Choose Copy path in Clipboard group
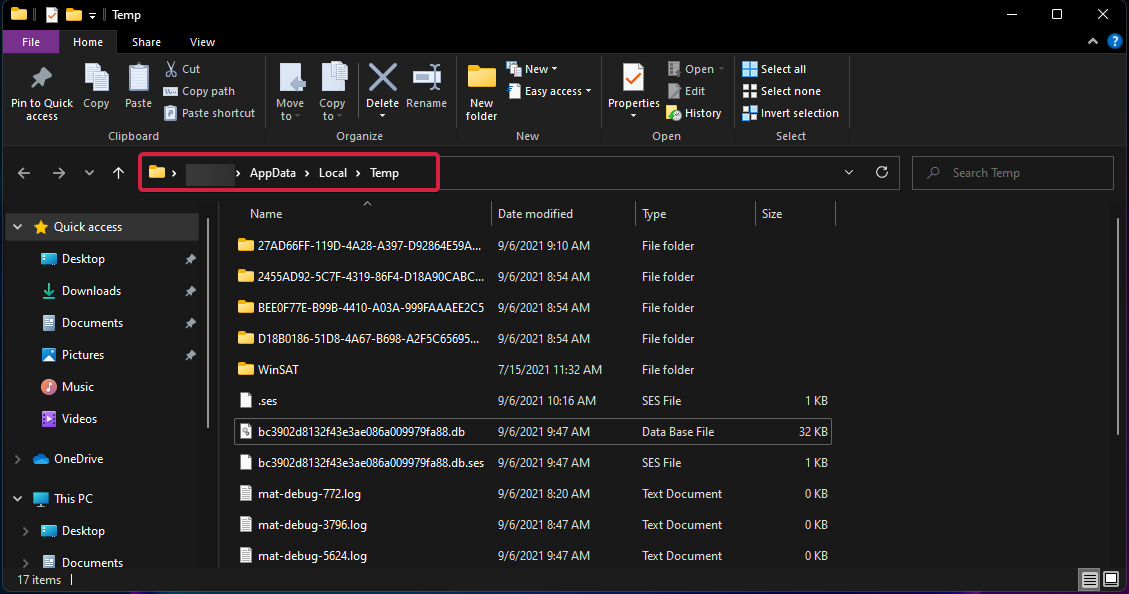Image resolution: width=1129 pixels, height=594 pixels. (x=199, y=91)
